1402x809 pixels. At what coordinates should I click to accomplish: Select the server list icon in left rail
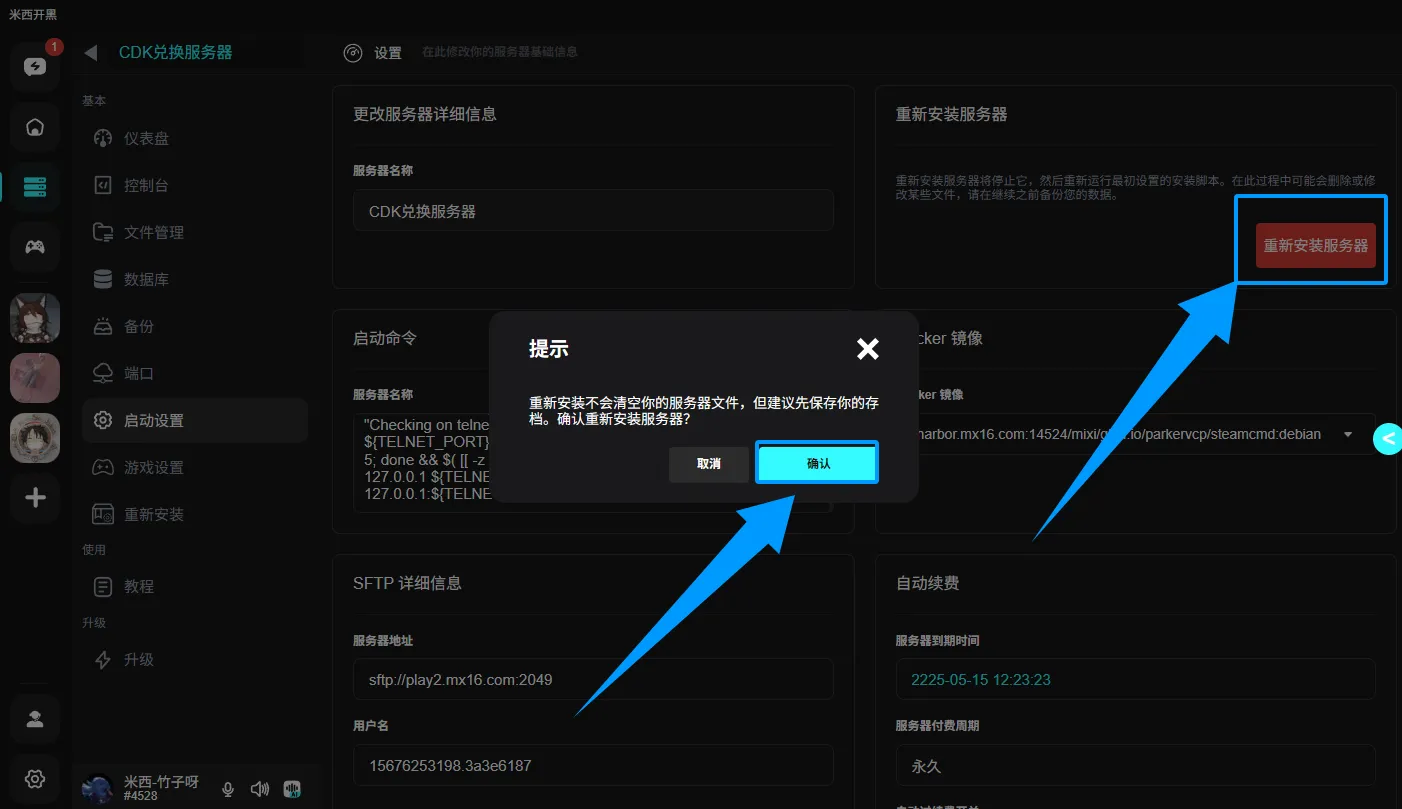click(35, 187)
